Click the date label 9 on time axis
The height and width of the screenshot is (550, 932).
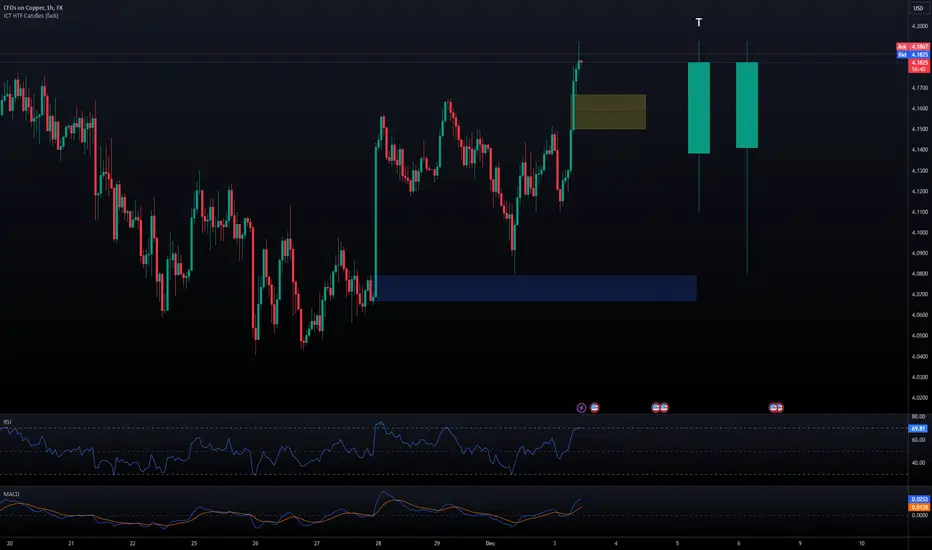point(800,543)
